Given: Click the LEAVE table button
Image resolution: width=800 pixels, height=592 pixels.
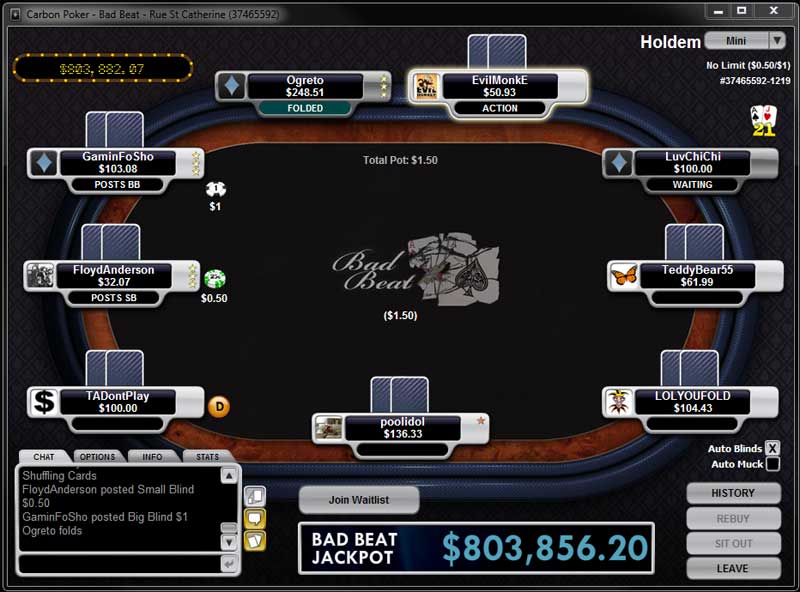Looking at the screenshot, I should tap(733, 568).
